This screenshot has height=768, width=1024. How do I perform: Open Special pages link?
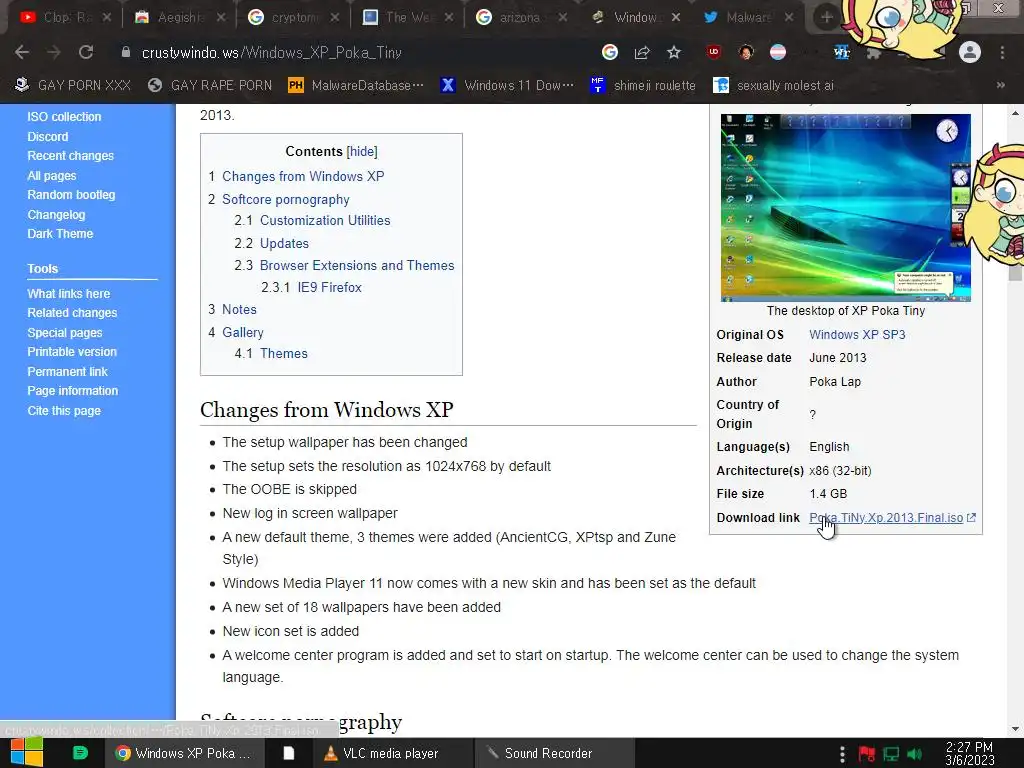65,332
